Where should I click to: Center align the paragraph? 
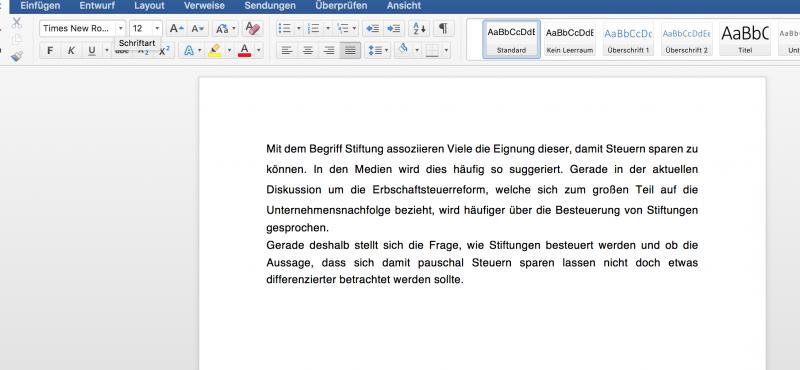pyautogui.click(x=308, y=51)
